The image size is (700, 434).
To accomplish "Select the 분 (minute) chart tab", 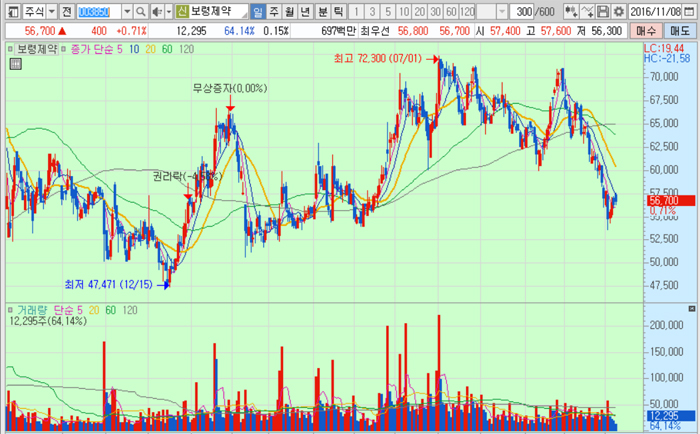I will point(322,11).
